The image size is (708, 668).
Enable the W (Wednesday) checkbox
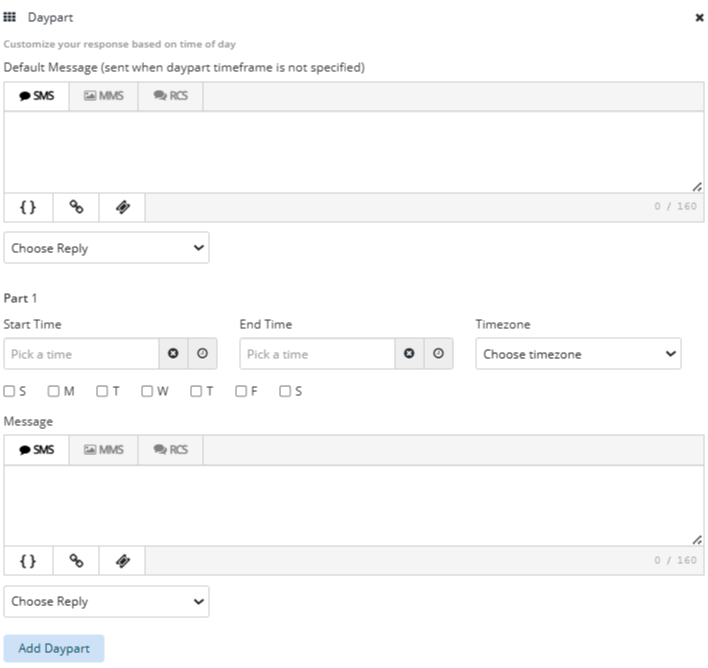[x=147, y=391]
